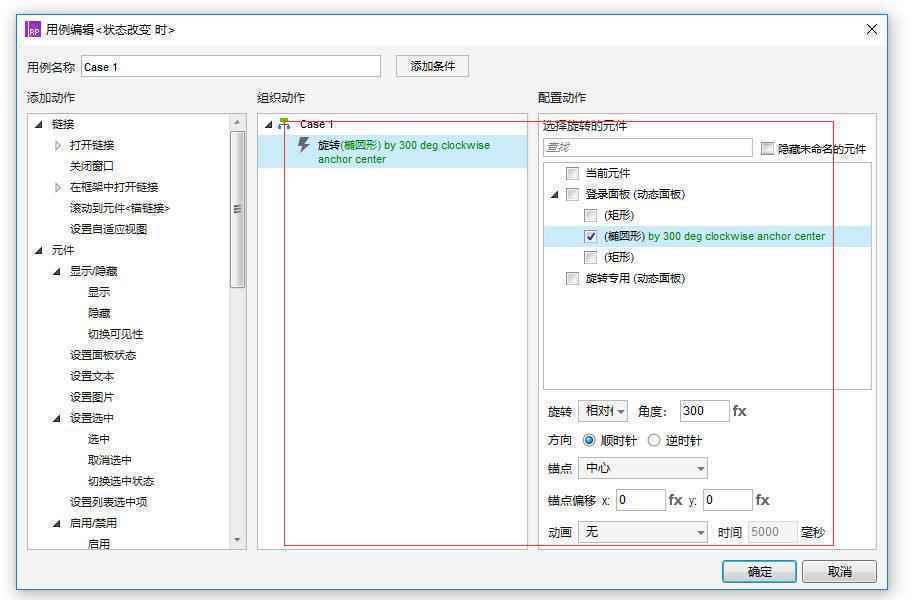Collapse the 链接 tree group
This screenshot has width=918, height=600.
point(39,124)
